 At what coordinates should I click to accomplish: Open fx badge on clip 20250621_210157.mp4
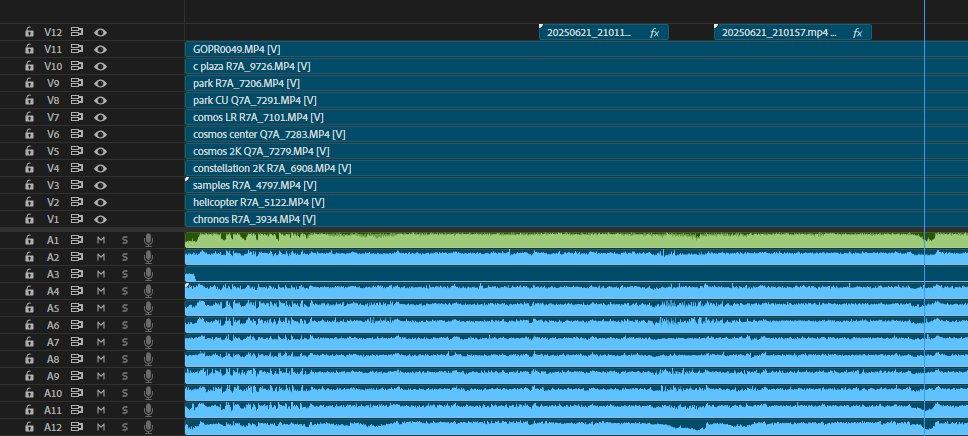857,33
